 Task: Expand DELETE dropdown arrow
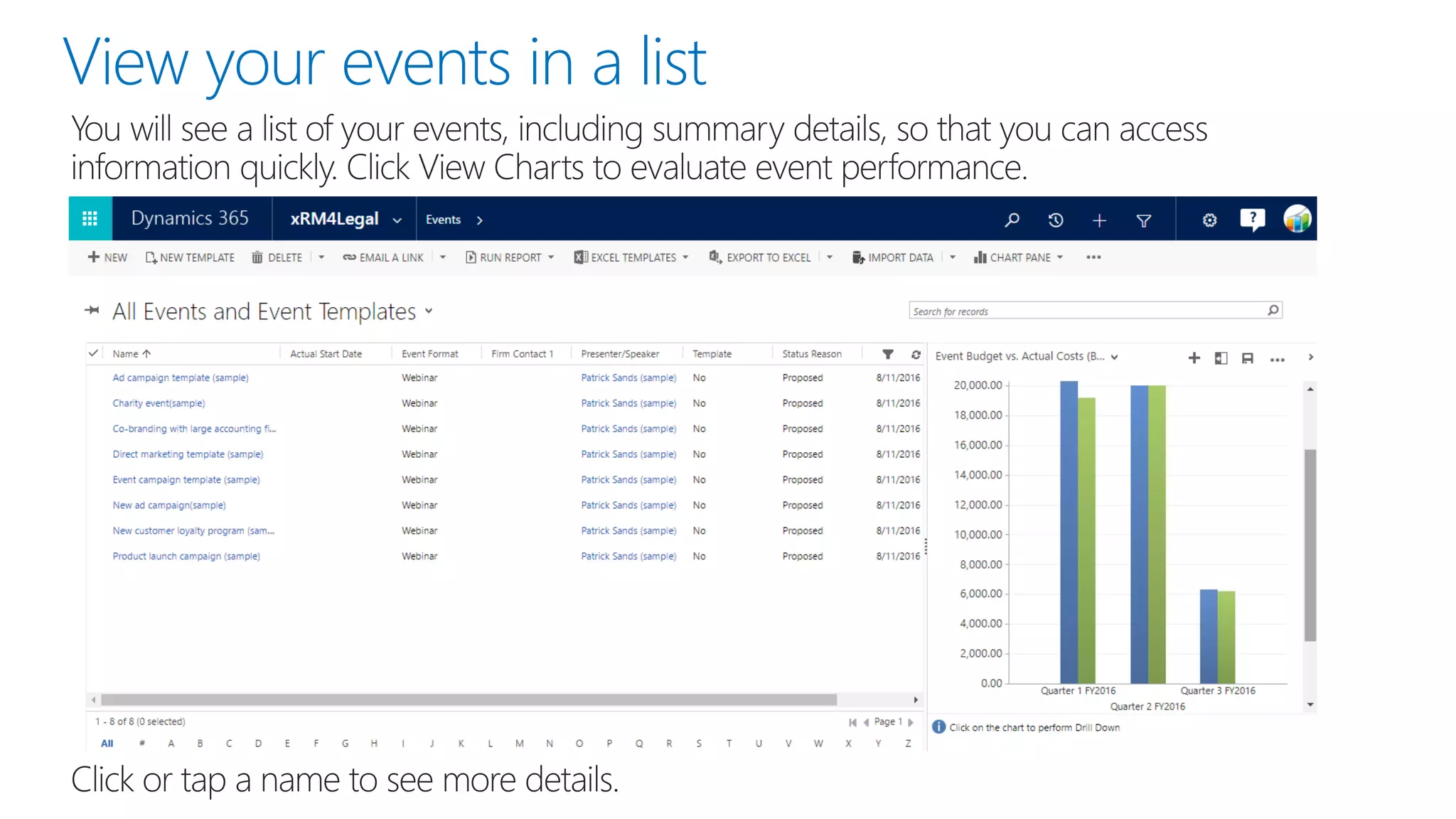[321, 257]
